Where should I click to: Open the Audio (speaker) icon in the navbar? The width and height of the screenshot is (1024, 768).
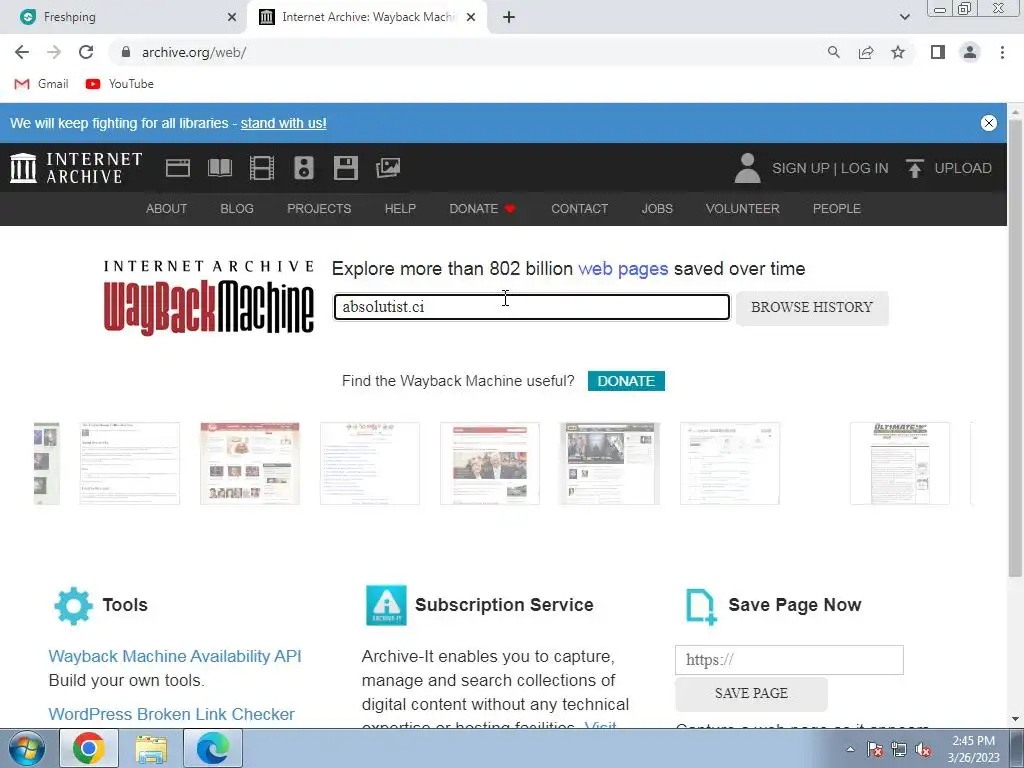pyautogui.click(x=304, y=168)
